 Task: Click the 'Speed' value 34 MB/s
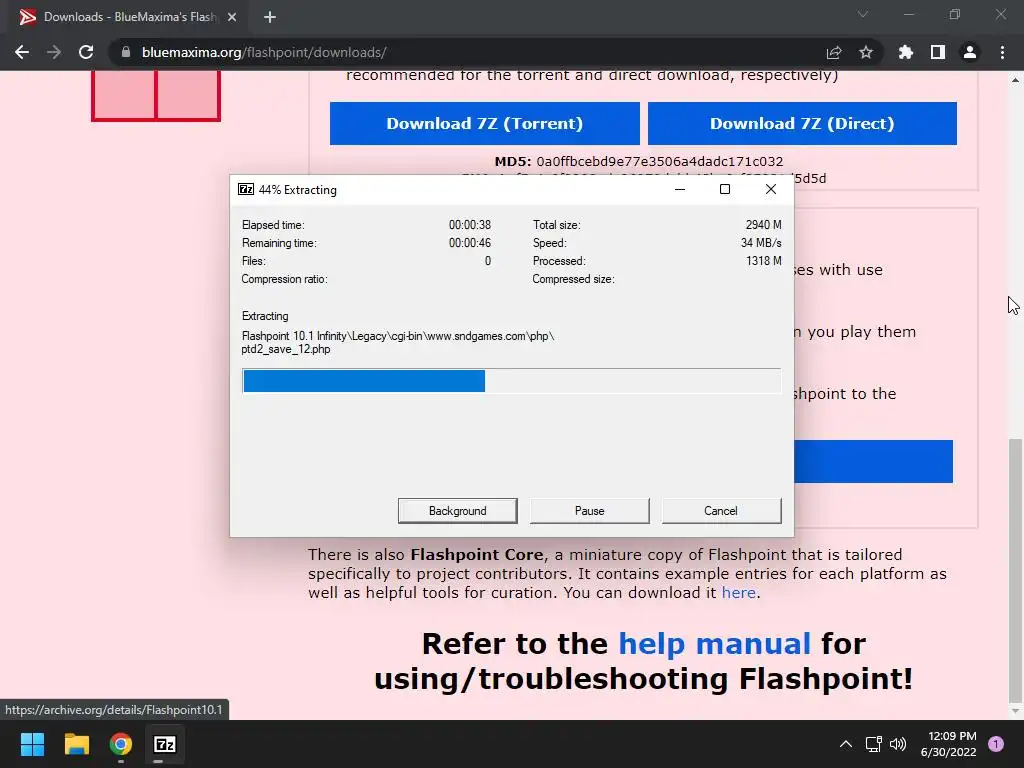pyautogui.click(x=761, y=243)
